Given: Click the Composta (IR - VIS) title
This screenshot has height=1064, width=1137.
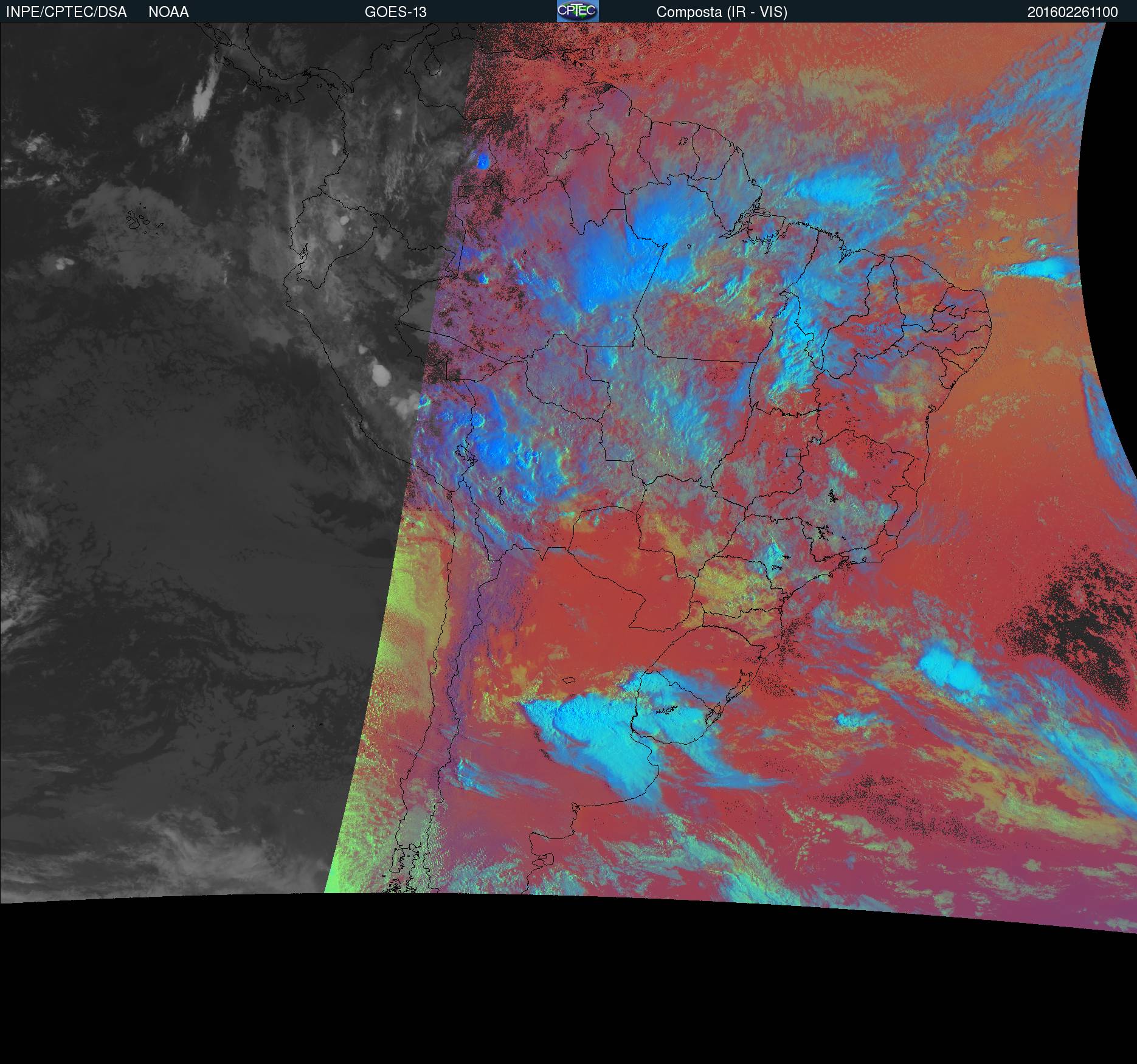Looking at the screenshot, I should 721,12.
